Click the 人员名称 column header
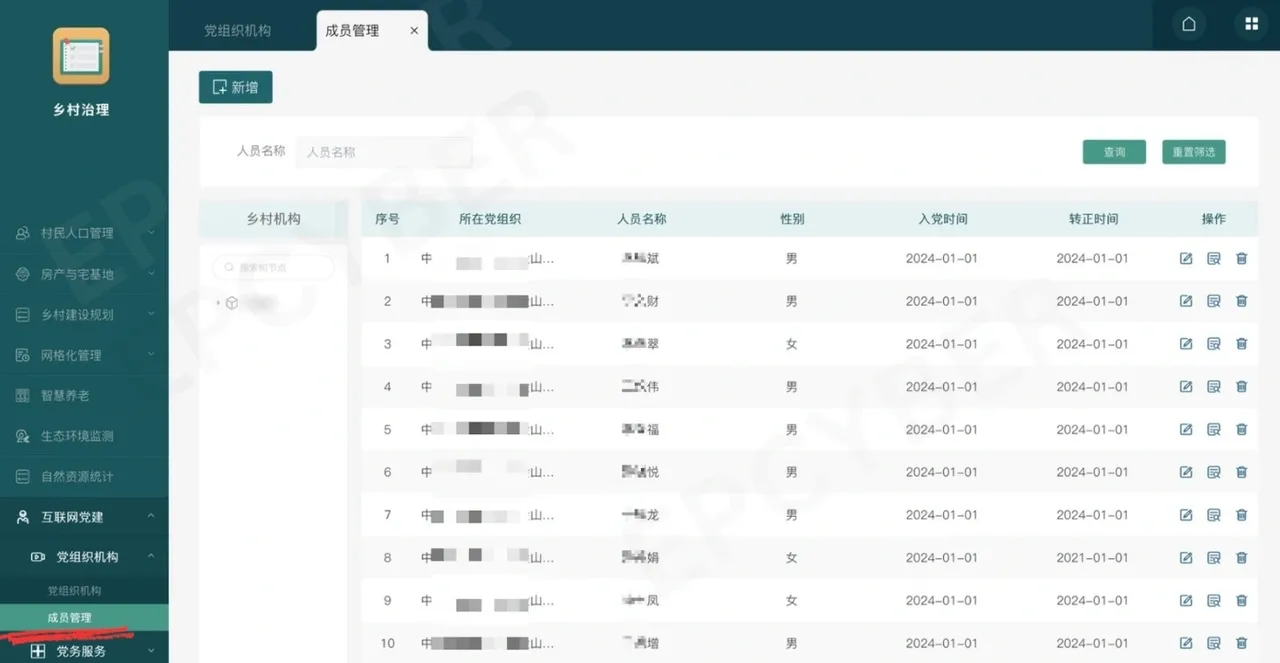 point(642,219)
